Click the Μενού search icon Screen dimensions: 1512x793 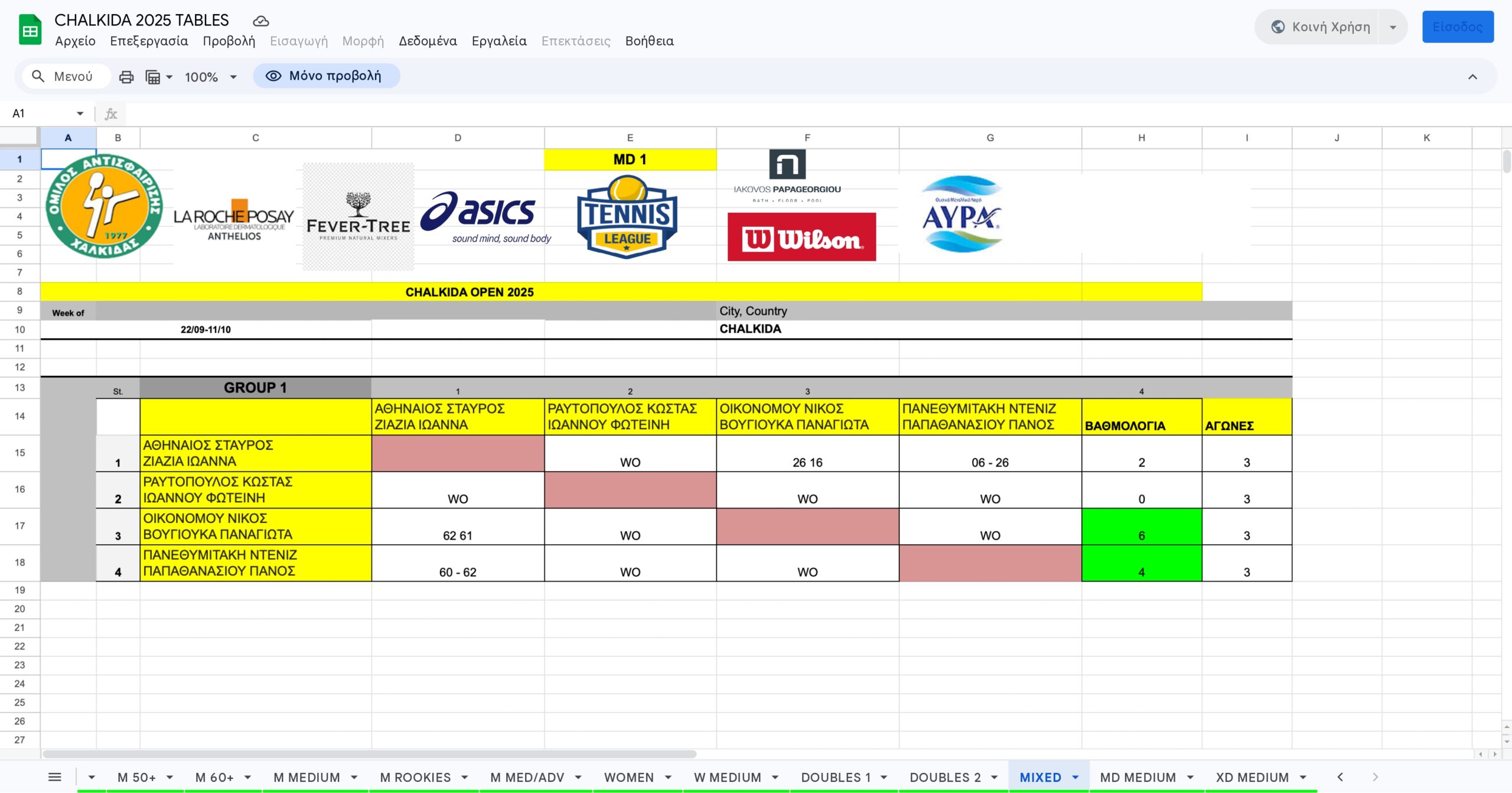click(38, 76)
